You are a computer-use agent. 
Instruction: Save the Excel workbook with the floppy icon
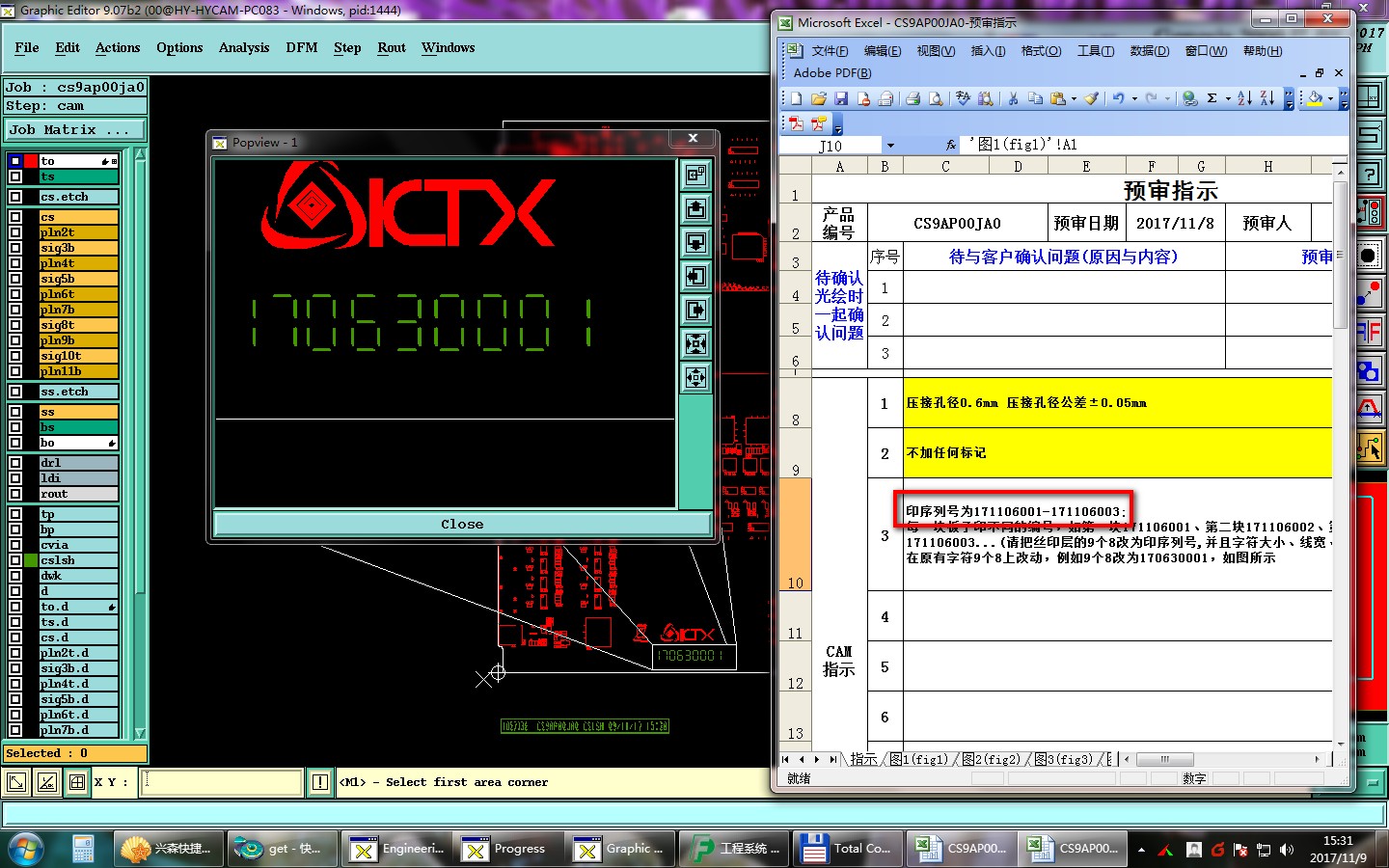(x=841, y=98)
